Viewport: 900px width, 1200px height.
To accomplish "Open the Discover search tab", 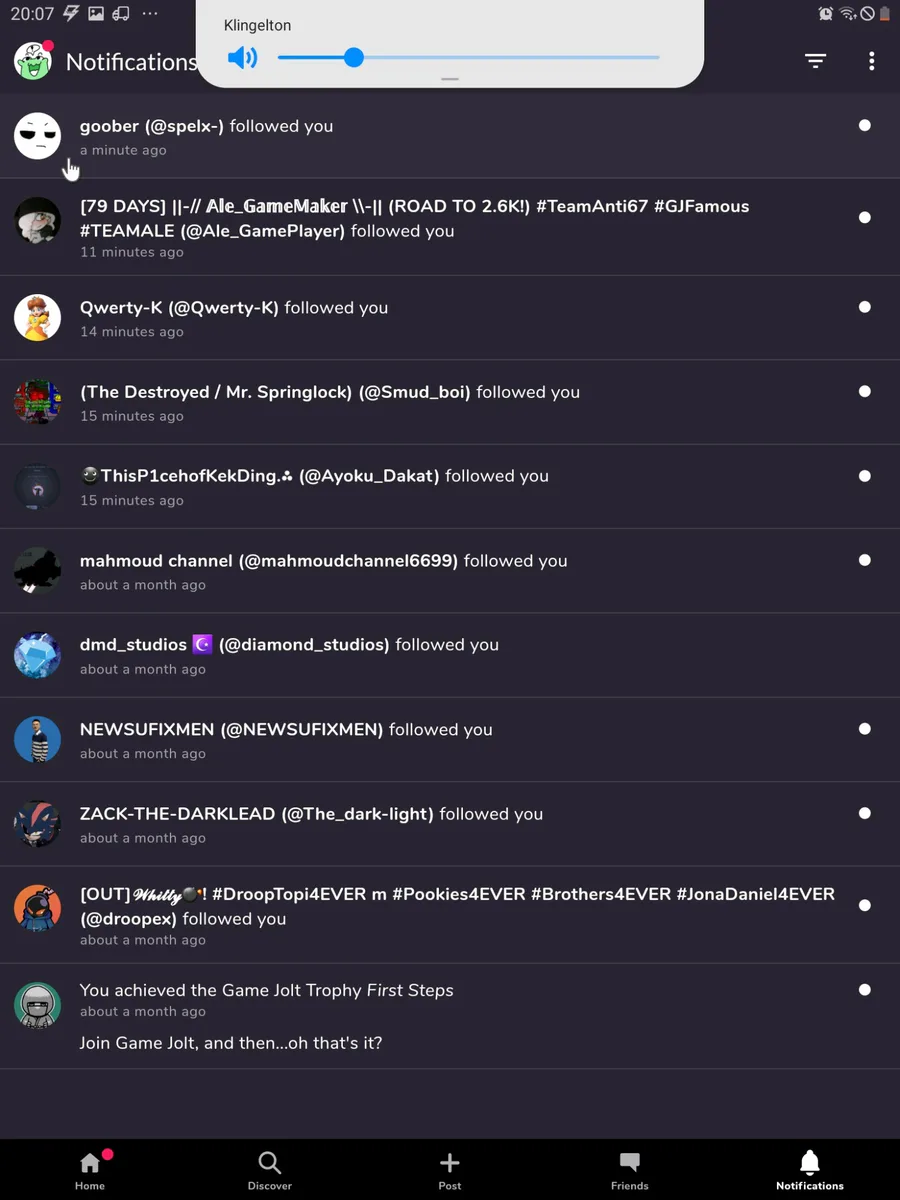I will [x=270, y=1170].
